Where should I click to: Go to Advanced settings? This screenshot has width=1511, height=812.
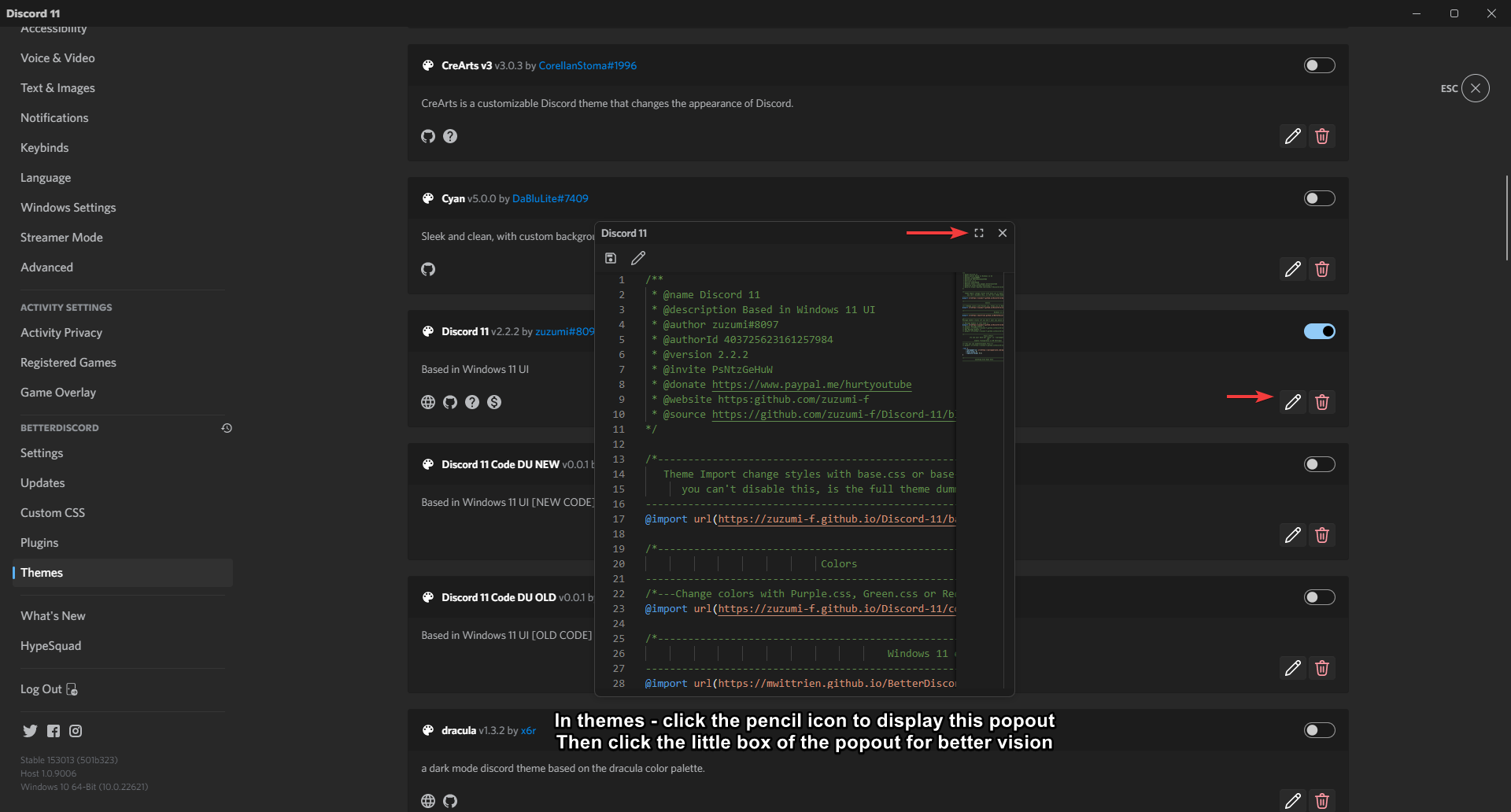click(123, 268)
